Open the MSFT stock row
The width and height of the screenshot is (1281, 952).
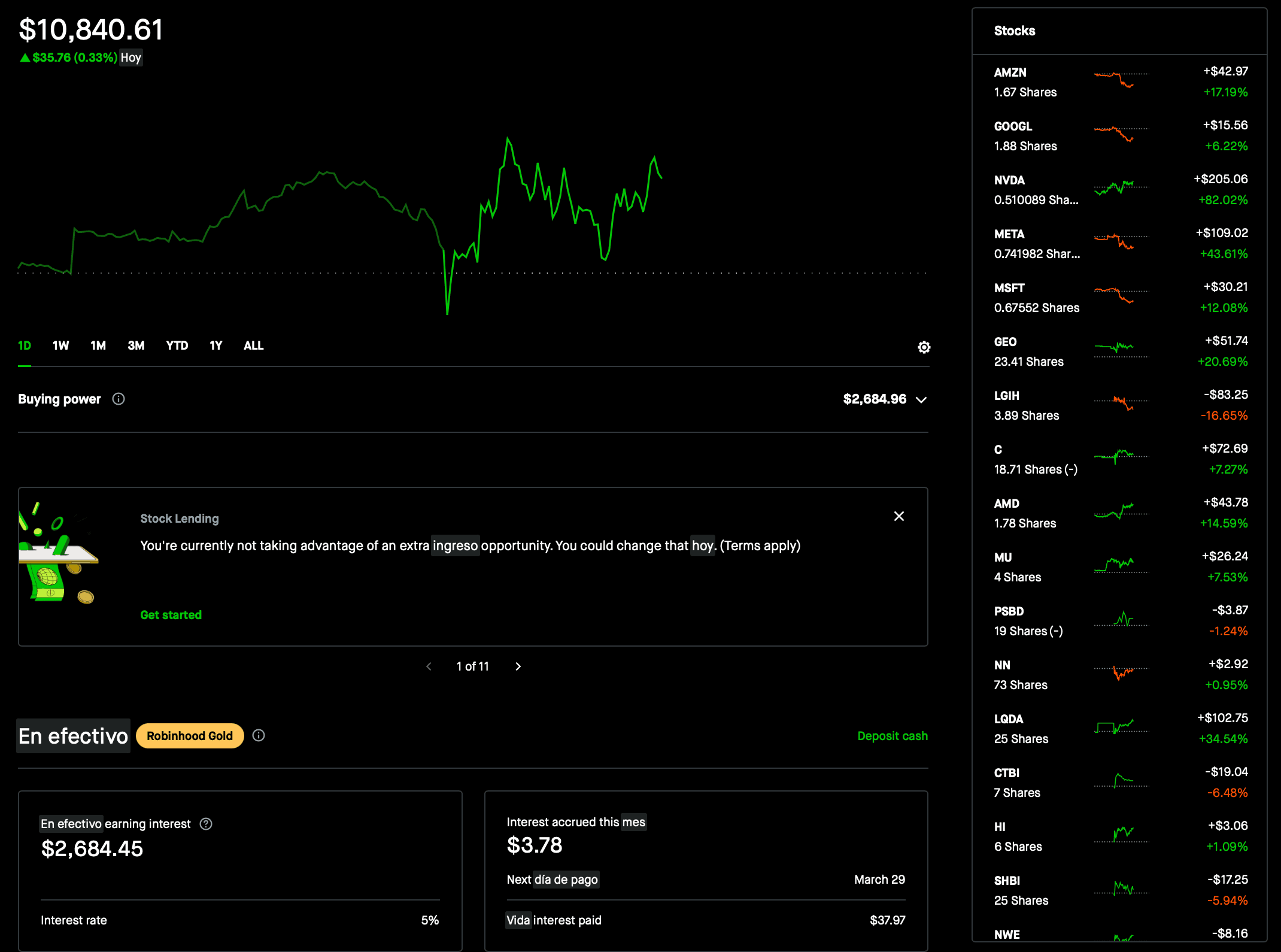pyautogui.click(x=1120, y=298)
